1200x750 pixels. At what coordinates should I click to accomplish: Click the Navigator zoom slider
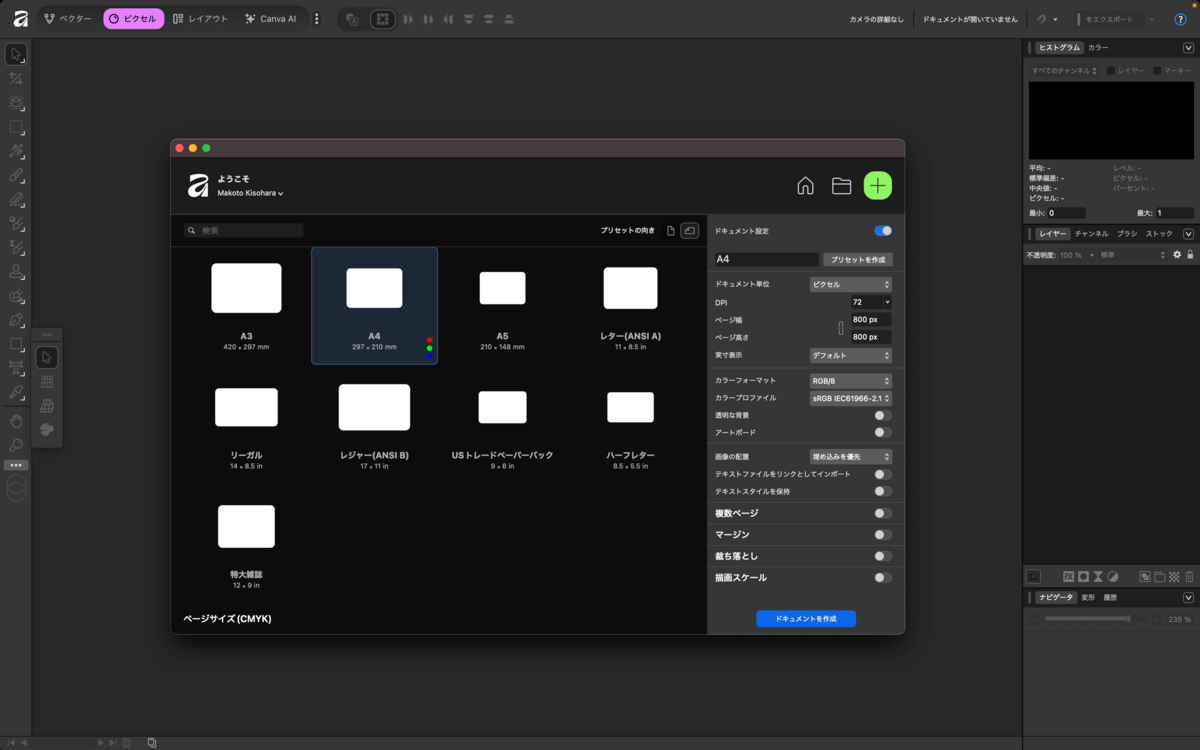click(1095, 620)
